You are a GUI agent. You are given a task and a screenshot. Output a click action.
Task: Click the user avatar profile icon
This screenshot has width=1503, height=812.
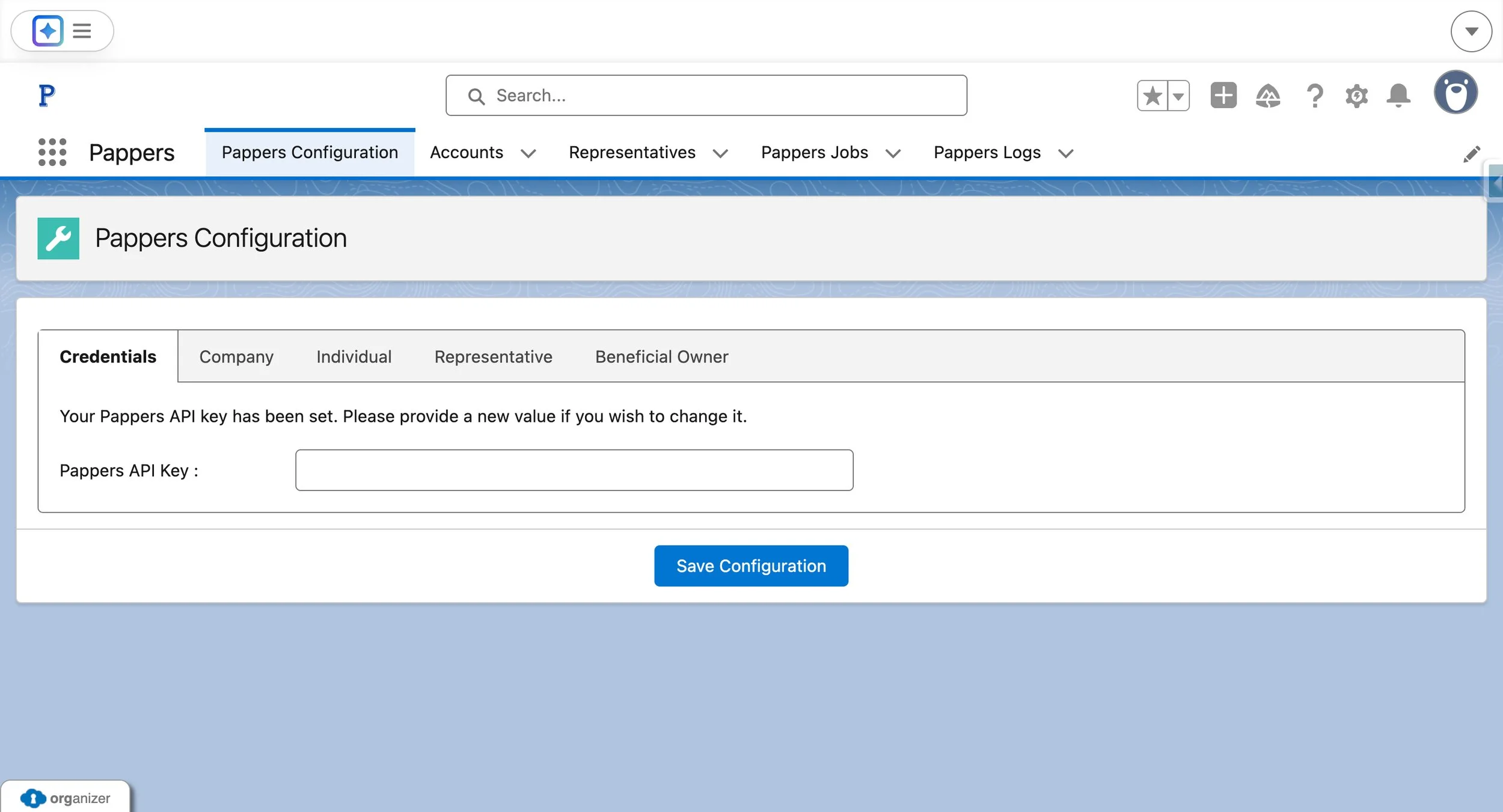[1456, 93]
